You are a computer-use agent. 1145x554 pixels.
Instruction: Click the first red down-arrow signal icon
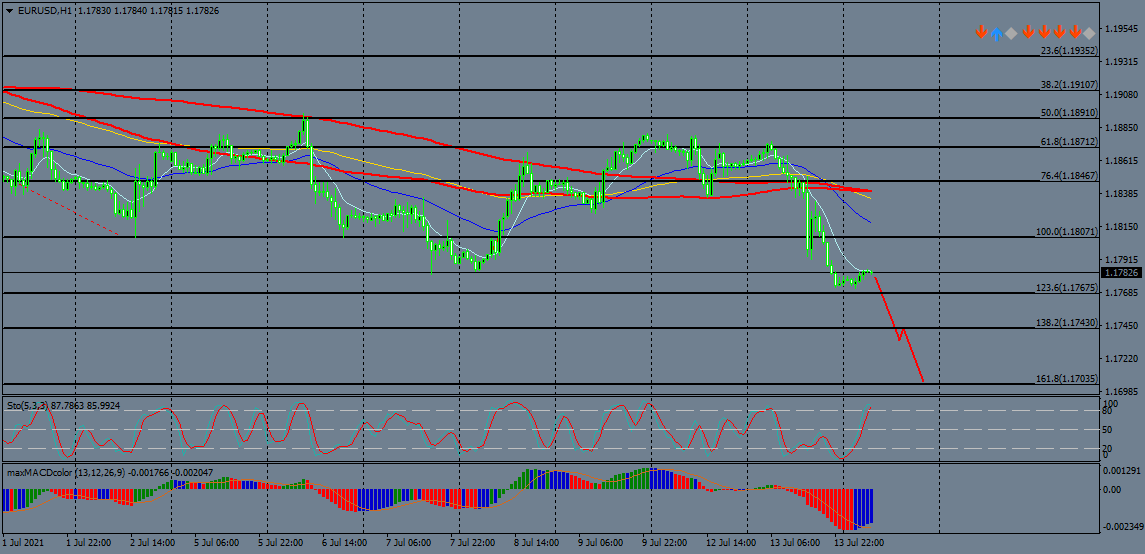pyautogui.click(x=981, y=33)
